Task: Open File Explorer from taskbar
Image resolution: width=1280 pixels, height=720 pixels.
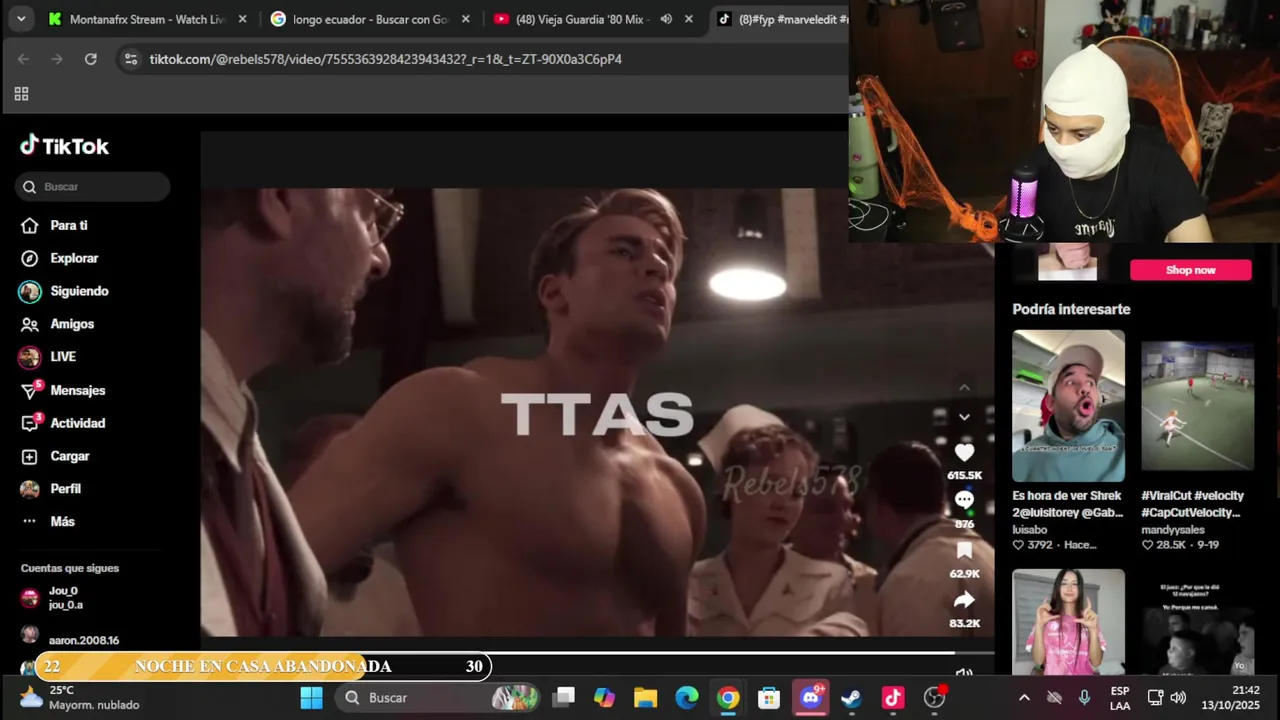Action: tap(645, 697)
